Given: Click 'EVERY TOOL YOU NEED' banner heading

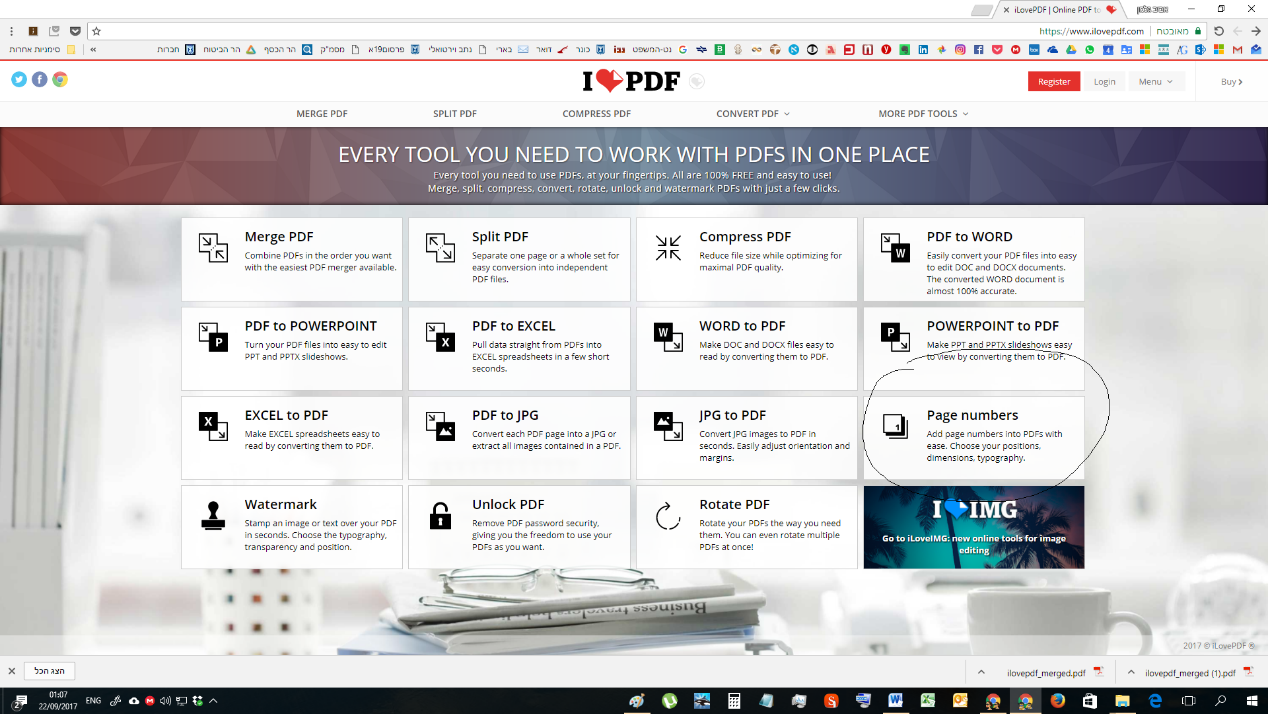Looking at the screenshot, I should tap(634, 155).
